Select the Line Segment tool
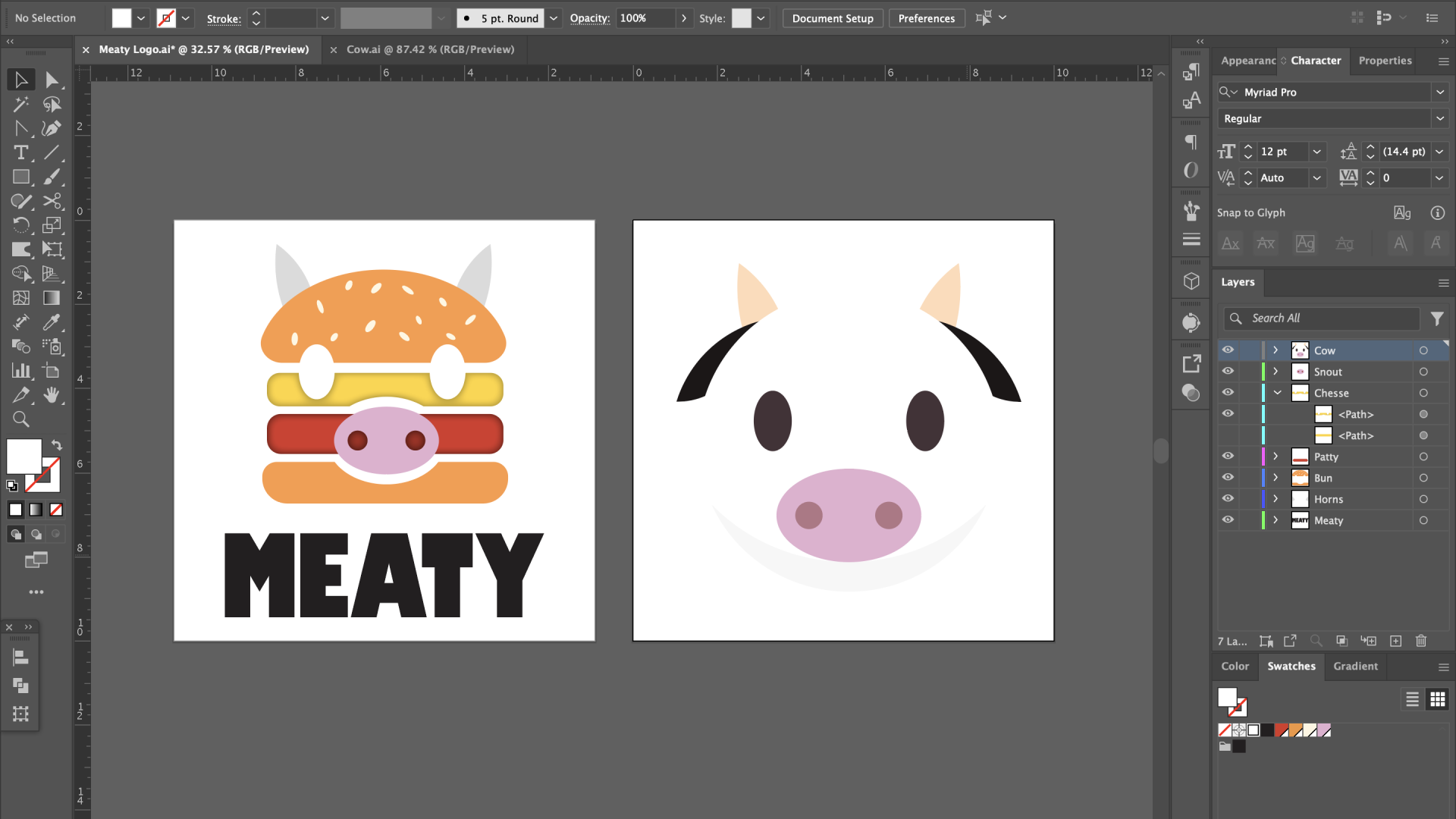The width and height of the screenshot is (1456, 819). point(52,152)
